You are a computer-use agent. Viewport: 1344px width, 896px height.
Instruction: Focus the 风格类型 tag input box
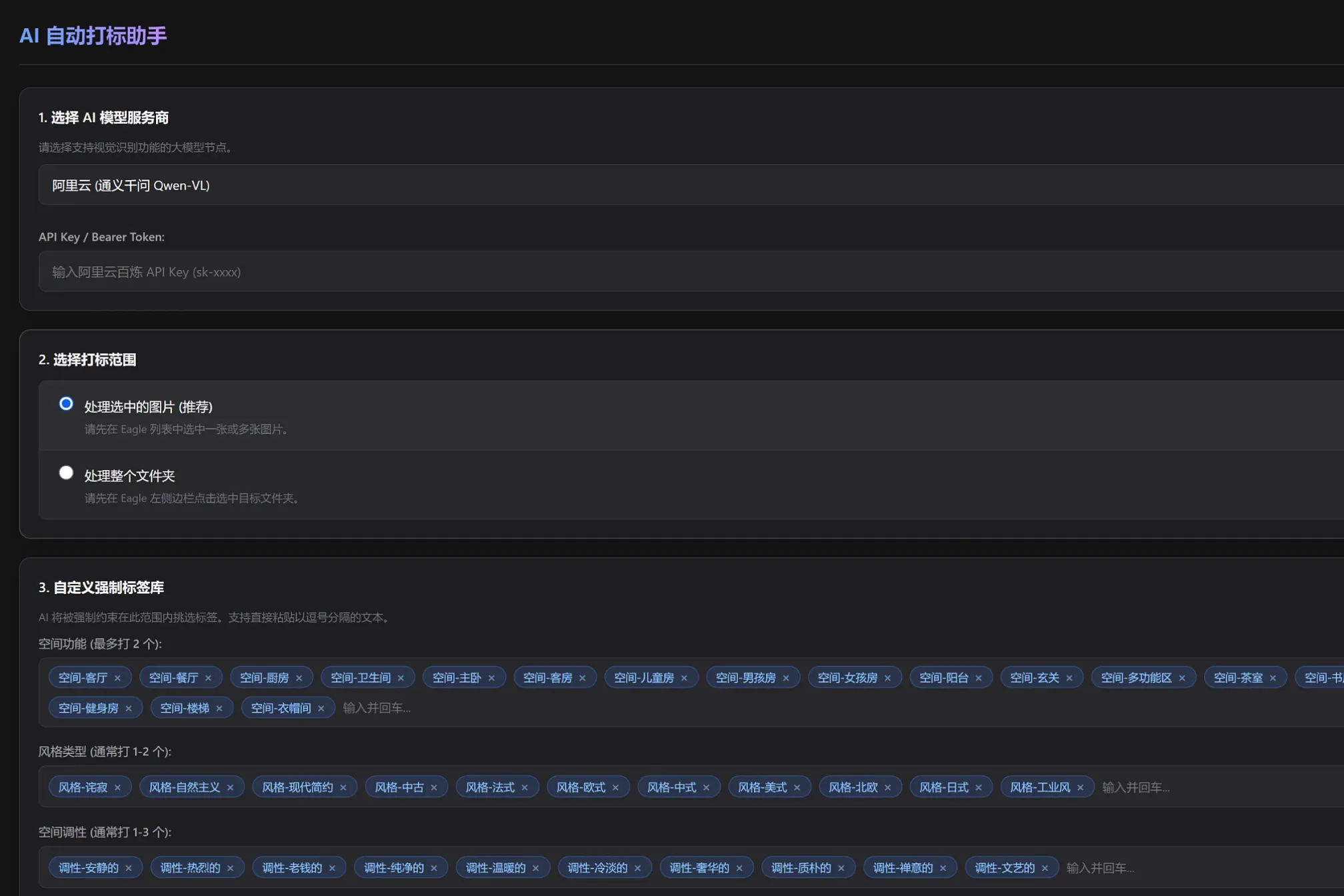tap(1200, 787)
